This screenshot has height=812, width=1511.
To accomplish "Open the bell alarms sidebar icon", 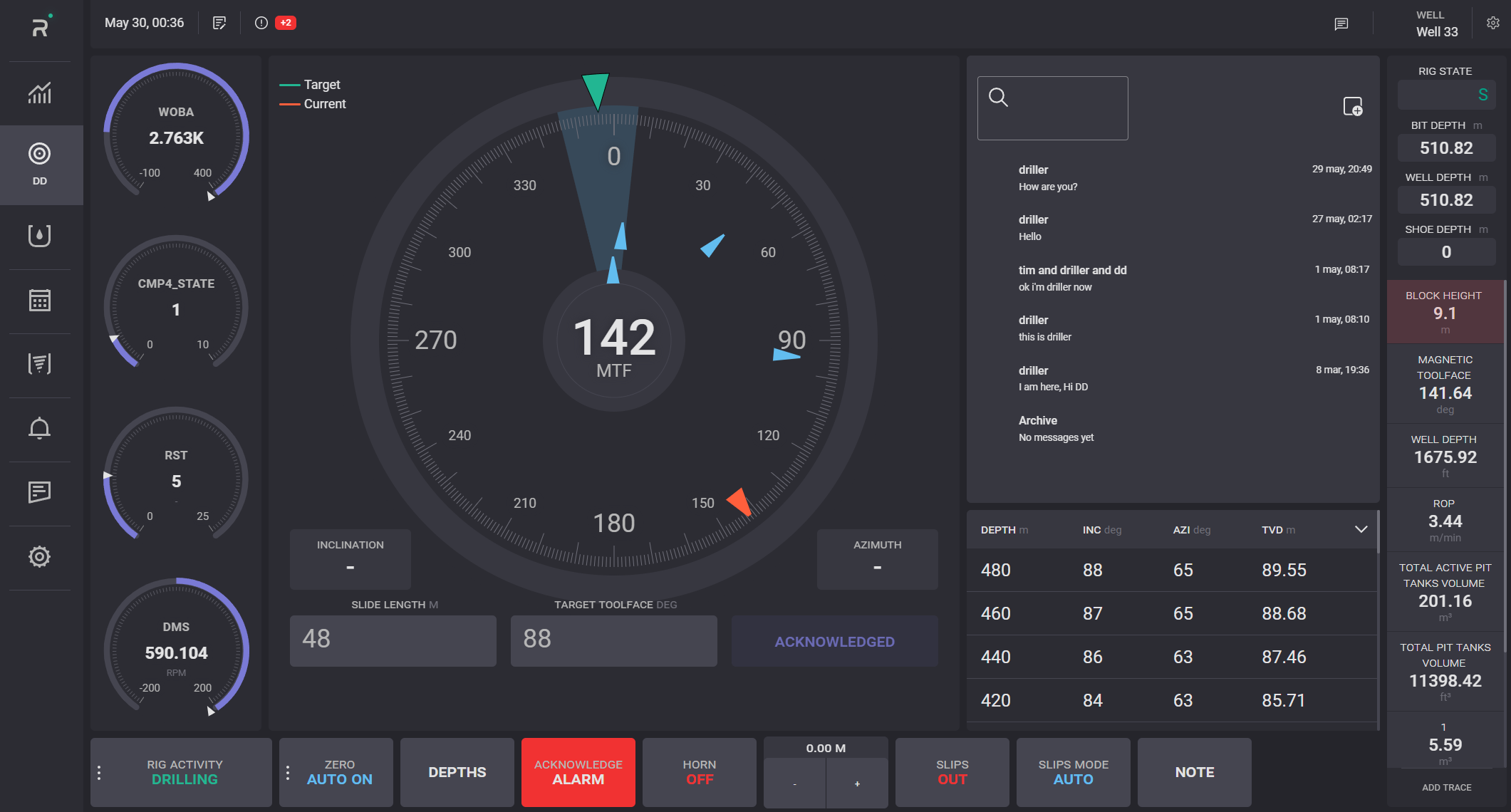I will [x=40, y=428].
